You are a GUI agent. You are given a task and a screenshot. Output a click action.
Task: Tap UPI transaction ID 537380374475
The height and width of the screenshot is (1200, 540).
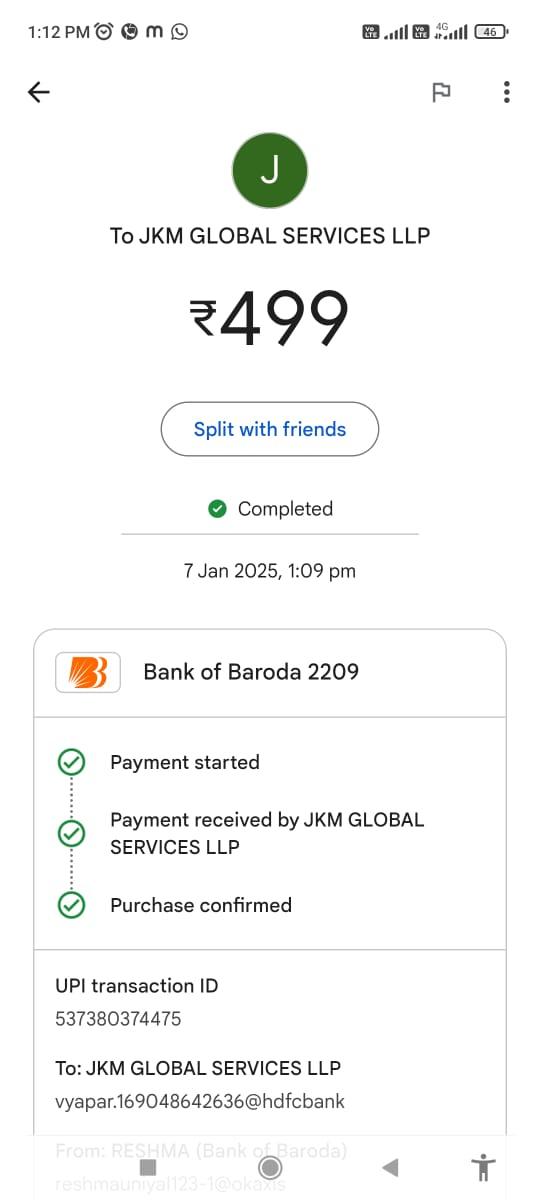coord(118,1019)
